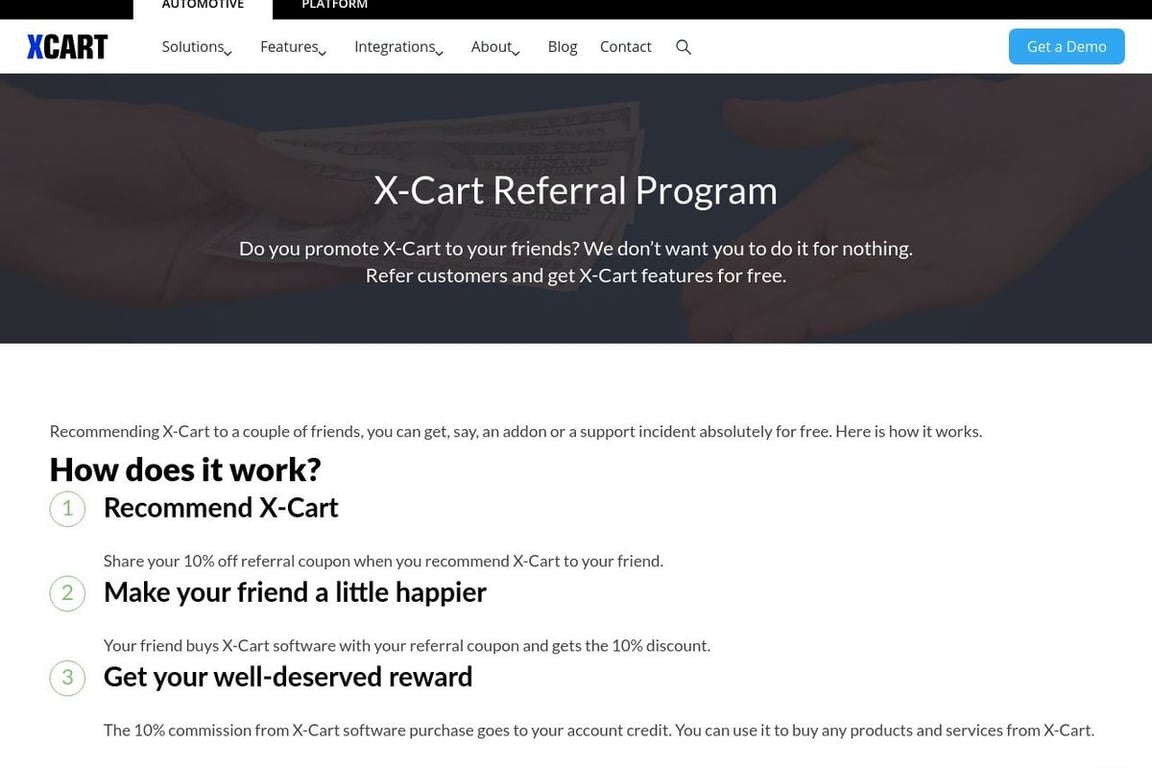1152x768 pixels.
Task: Expand the Solutions menu
Action: coord(196,47)
